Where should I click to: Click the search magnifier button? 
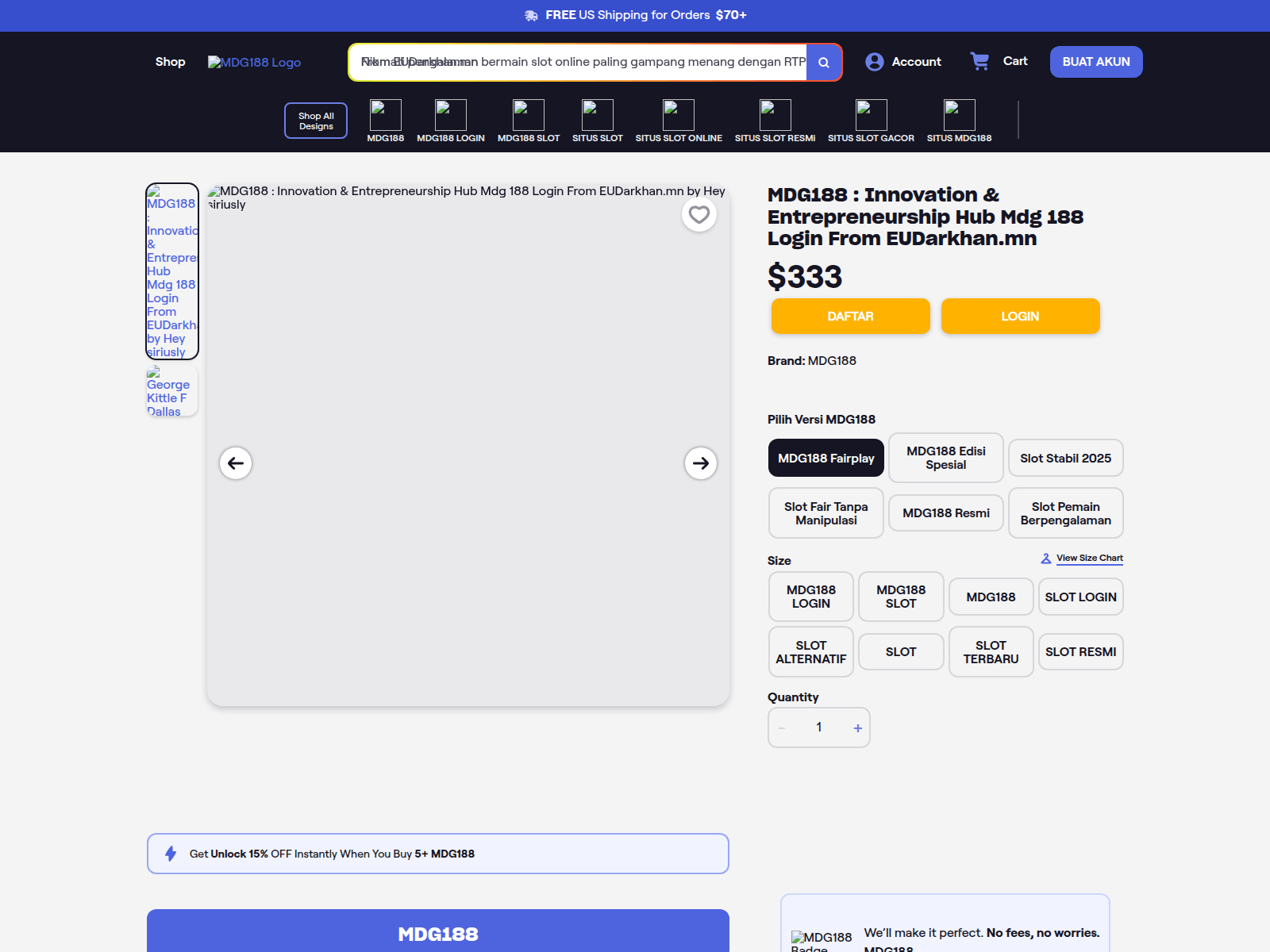pyautogui.click(x=824, y=62)
